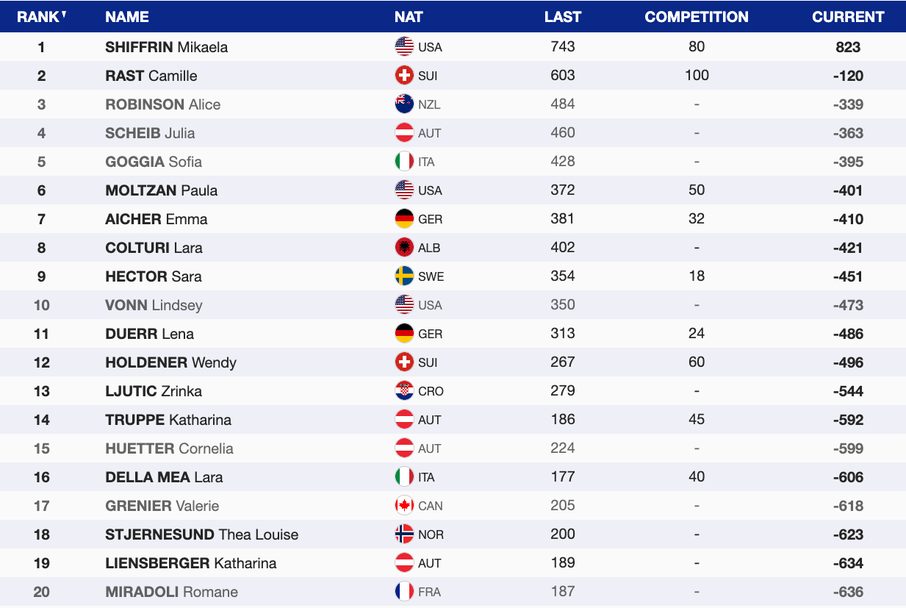Sort by the NAME column header
906x608 pixels.
tap(127, 17)
